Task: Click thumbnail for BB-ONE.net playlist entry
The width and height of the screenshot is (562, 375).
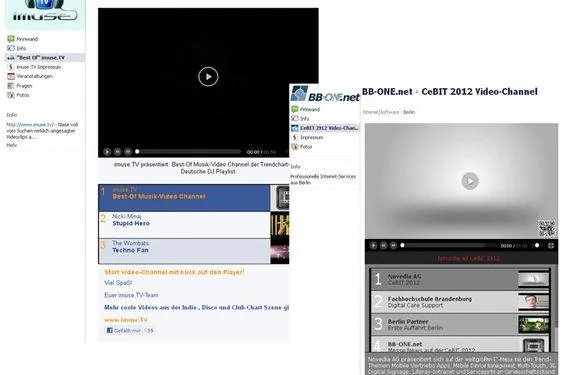Action: [x=533, y=345]
